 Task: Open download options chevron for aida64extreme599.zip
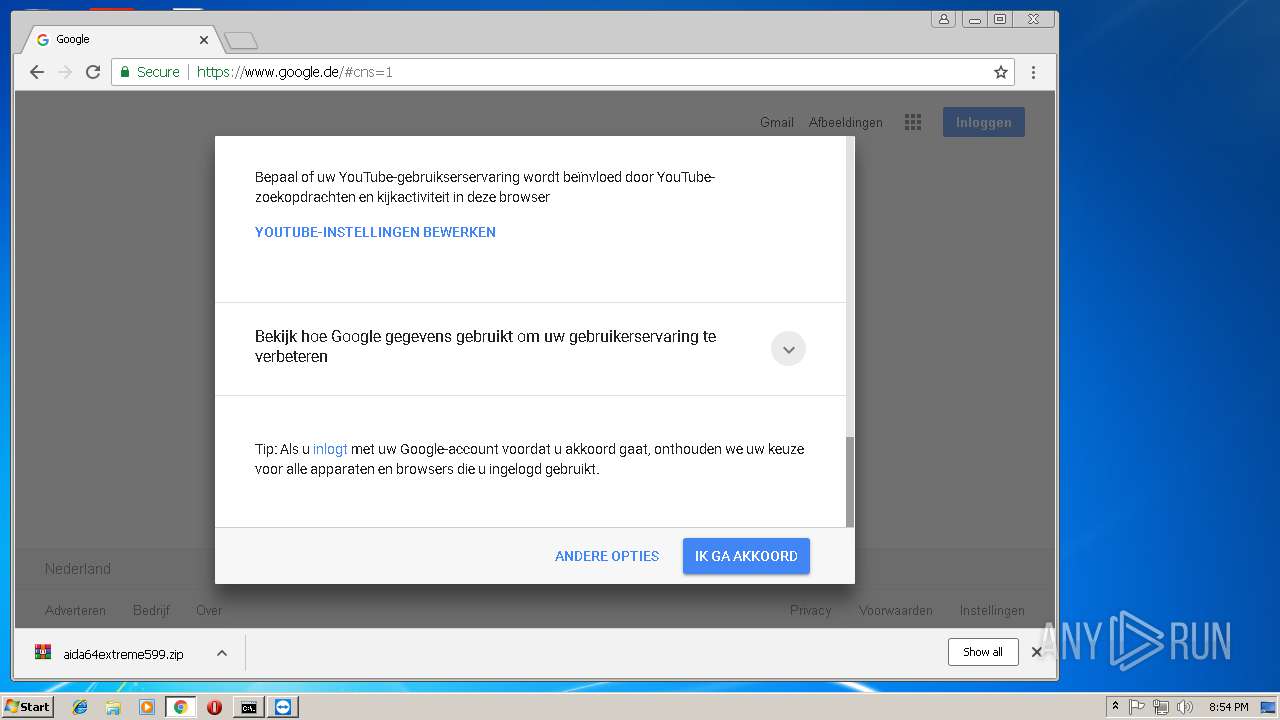pos(222,653)
